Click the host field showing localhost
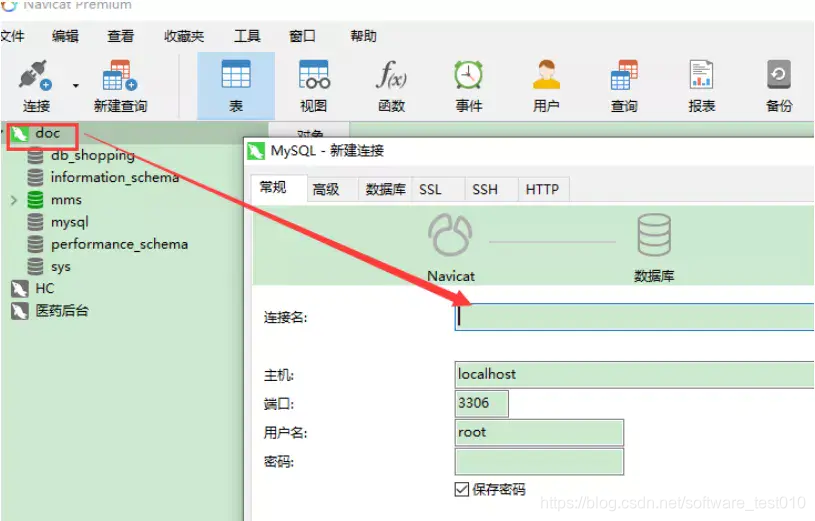The image size is (815, 521). coord(634,374)
